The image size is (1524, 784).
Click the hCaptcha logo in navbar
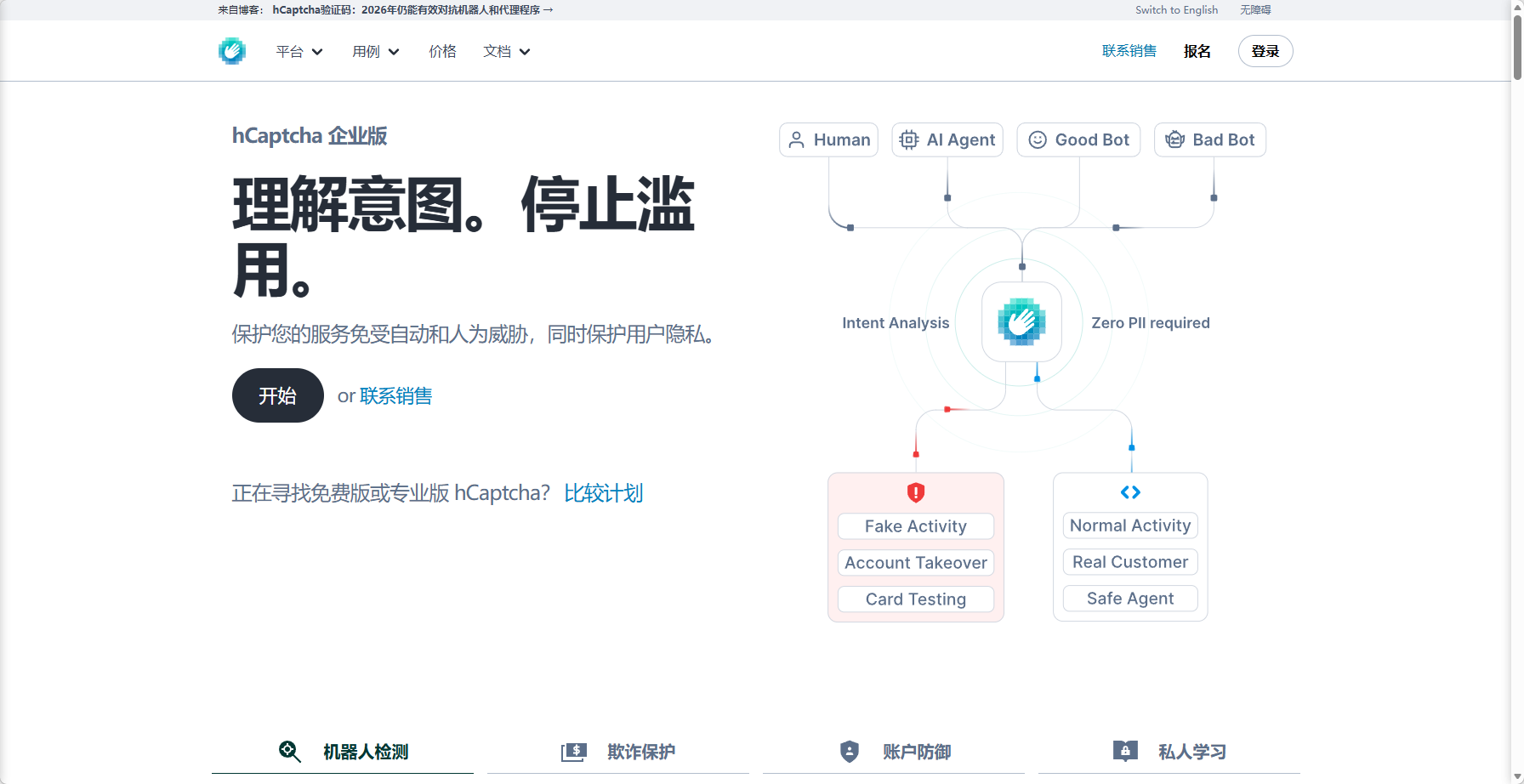232,51
